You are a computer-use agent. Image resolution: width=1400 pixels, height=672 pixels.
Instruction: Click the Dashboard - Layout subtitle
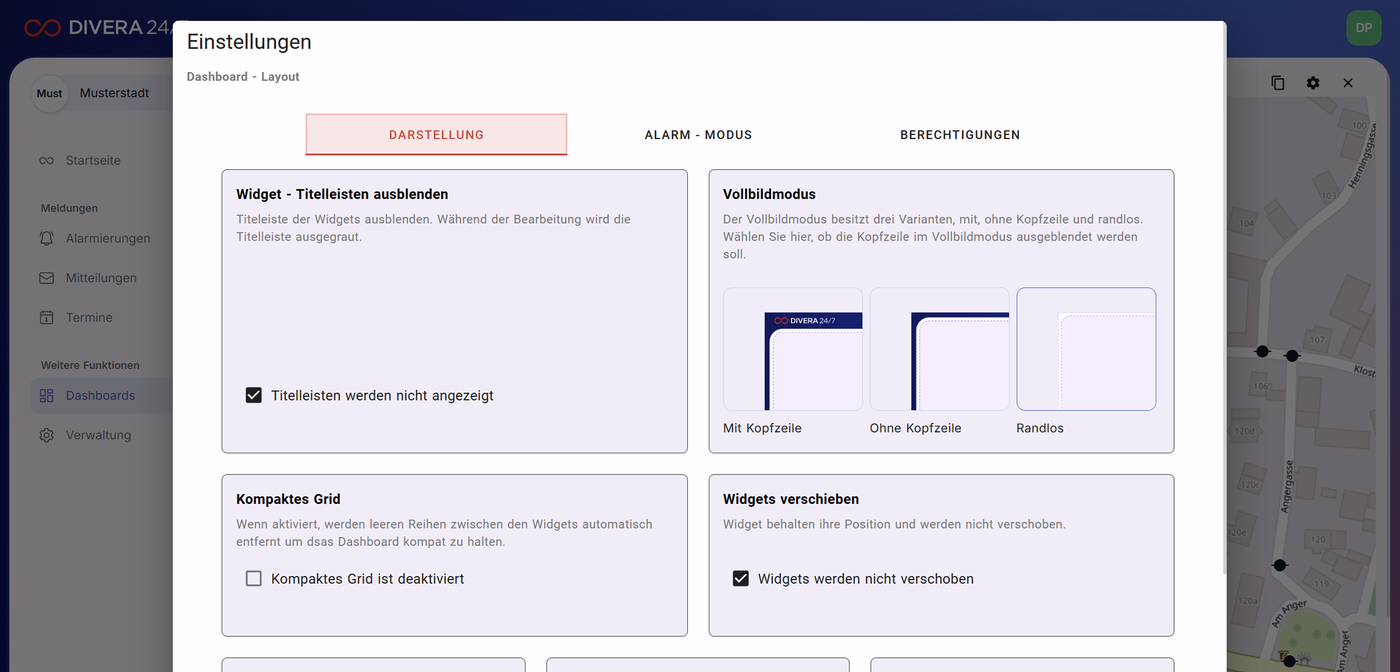coord(243,77)
